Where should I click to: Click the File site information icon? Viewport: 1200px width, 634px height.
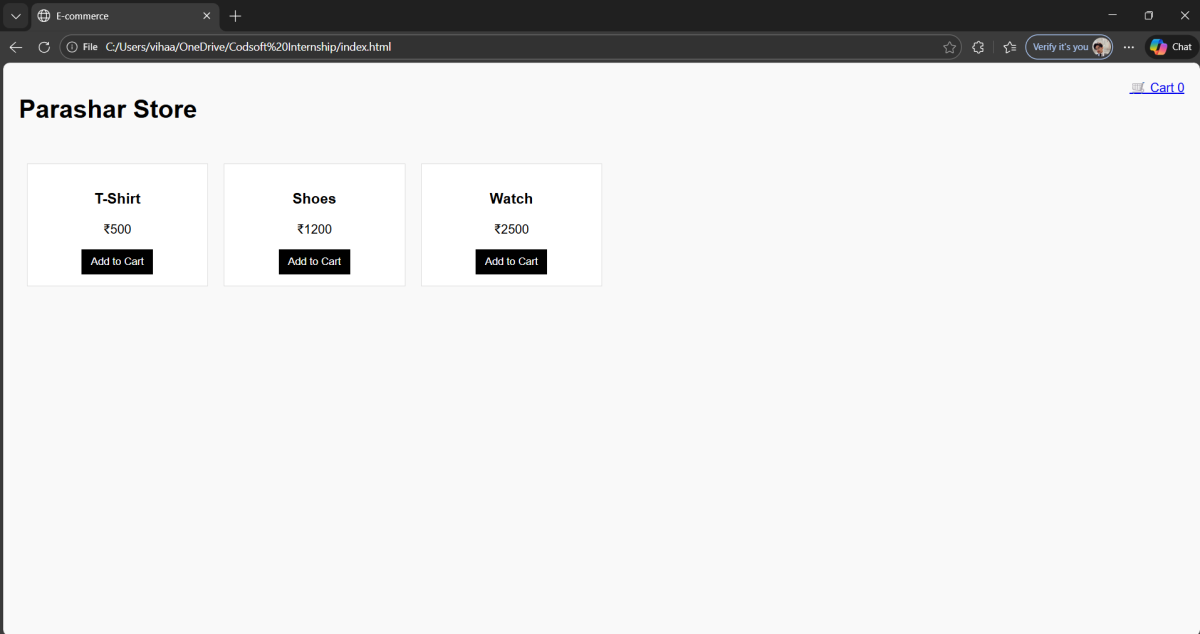click(73, 47)
